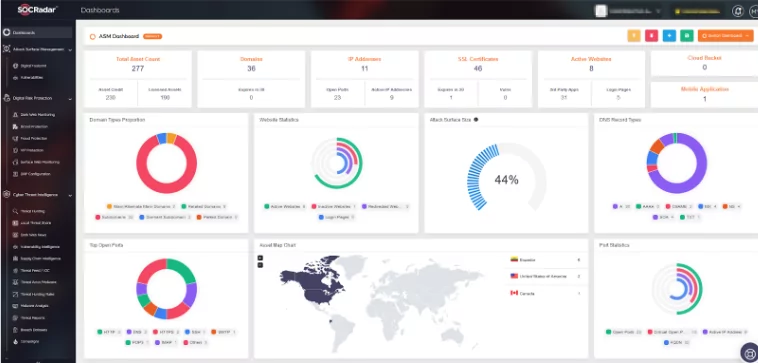
Task: Open Supply Chain Intelligence in sidebar
Action: (37, 259)
